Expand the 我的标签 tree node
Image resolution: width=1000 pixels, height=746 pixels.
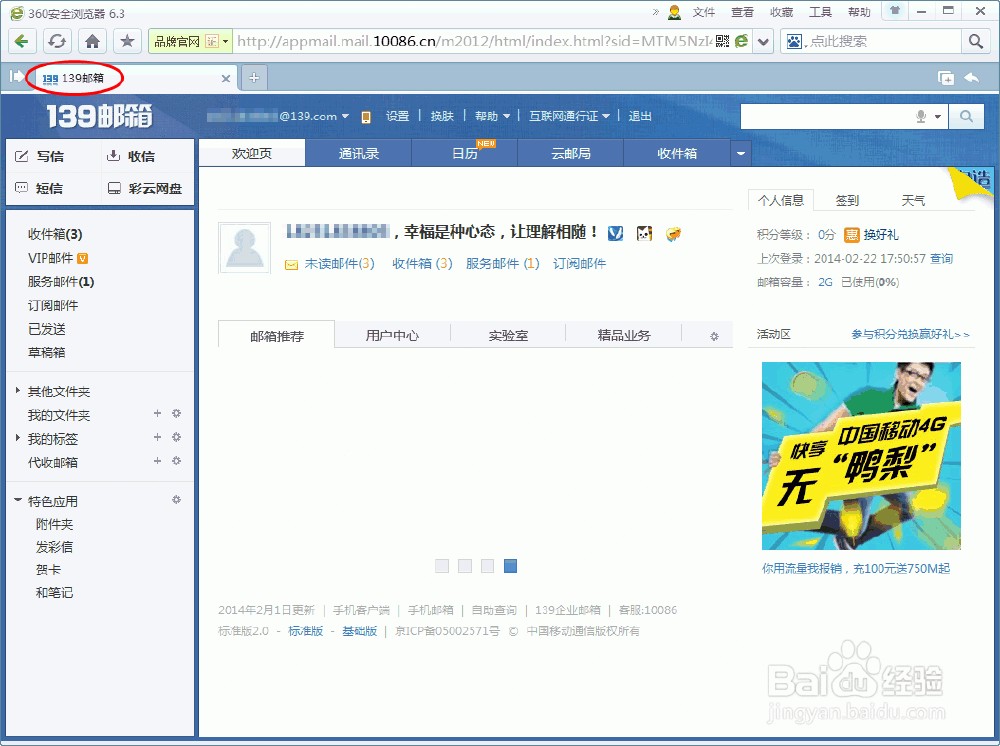pyautogui.click(x=18, y=438)
